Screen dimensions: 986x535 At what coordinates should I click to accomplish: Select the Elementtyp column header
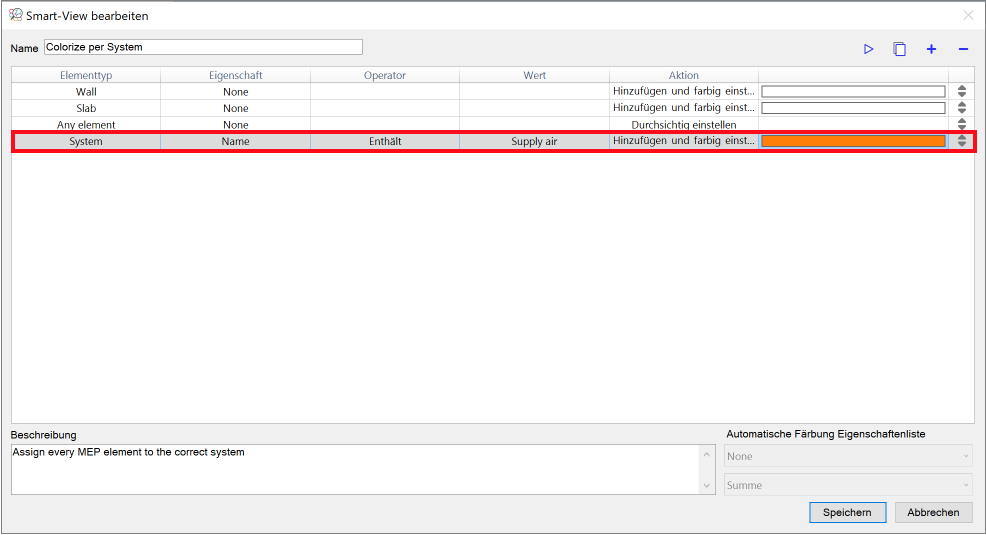coord(86,75)
